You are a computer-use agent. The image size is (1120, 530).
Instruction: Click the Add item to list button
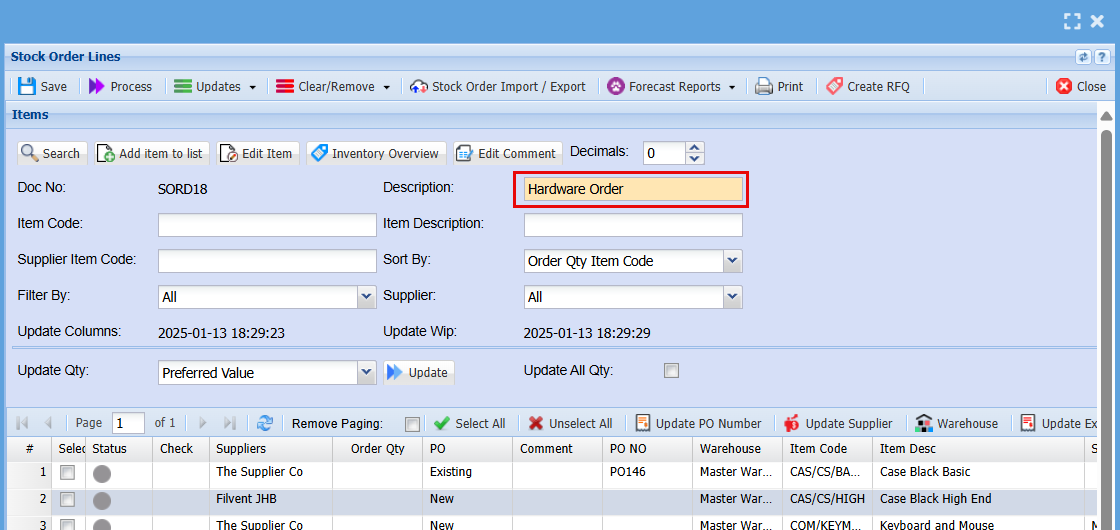[x=149, y=154]
